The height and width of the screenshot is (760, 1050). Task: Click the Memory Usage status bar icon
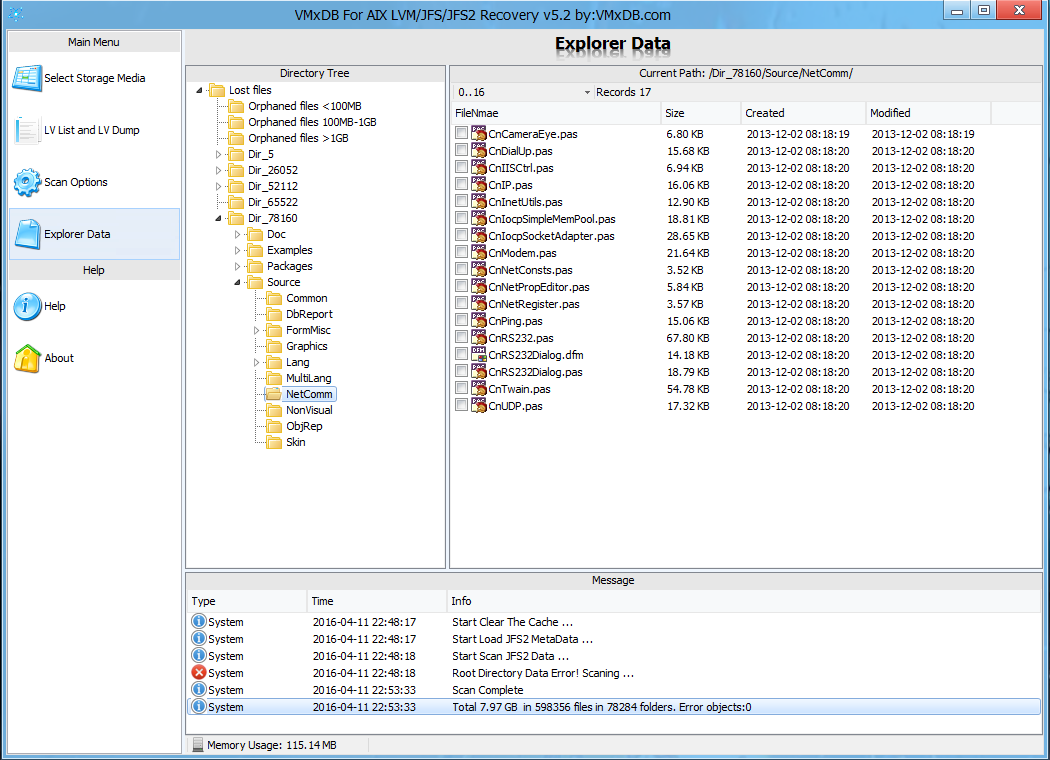198,745
